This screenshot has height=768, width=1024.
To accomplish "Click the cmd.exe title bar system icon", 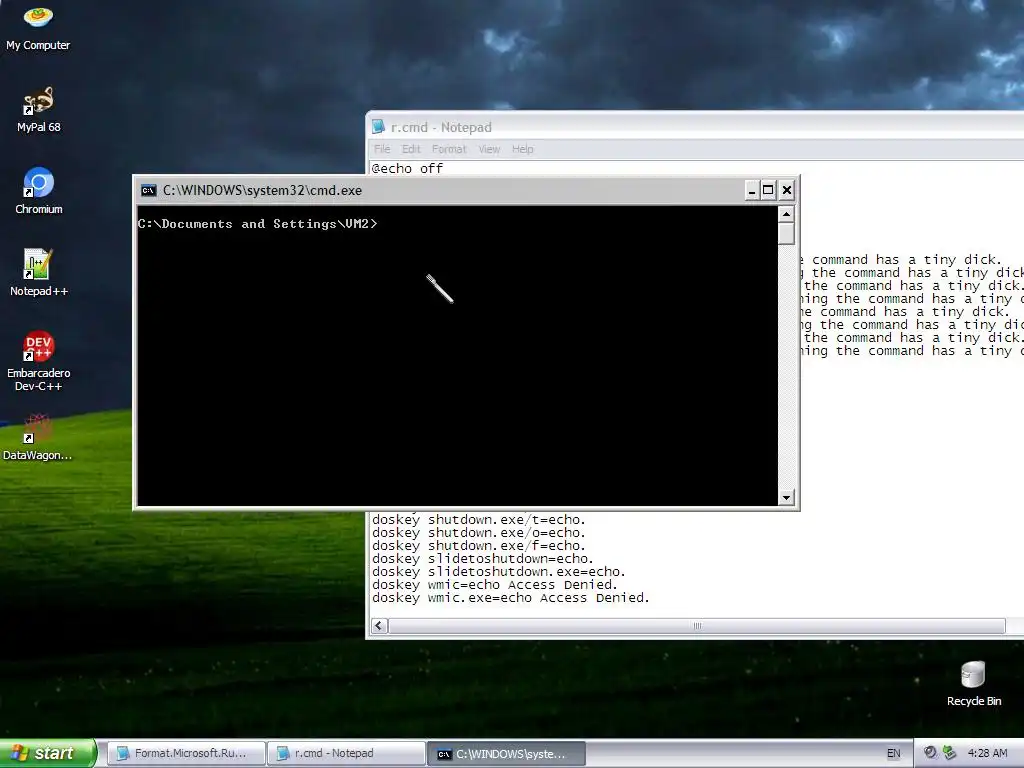I will [149, 190].
